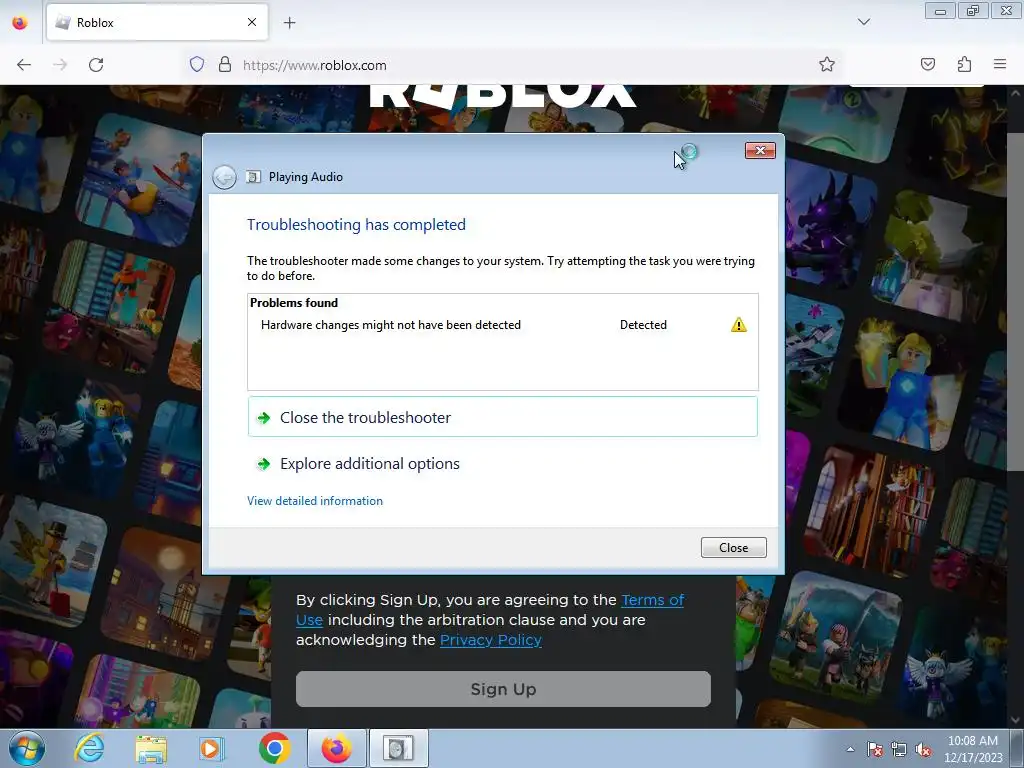Click the yellow warning icon in Problems found
Screen dimensions: 1024x768
(x=739, y=325)
